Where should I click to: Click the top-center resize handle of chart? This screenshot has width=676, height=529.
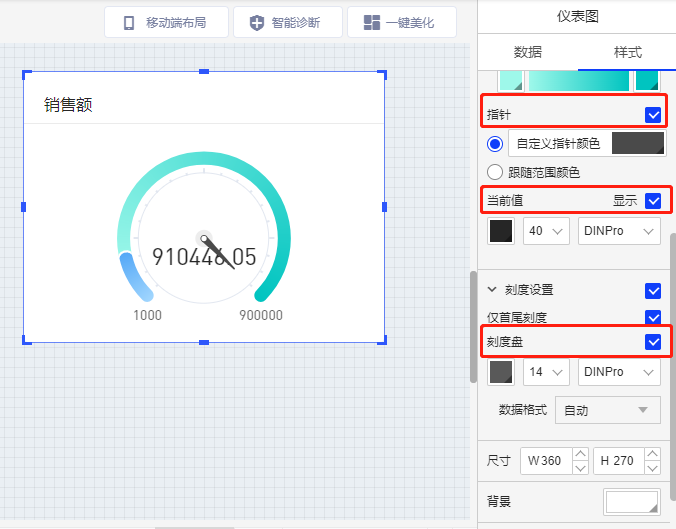click(204, 72)
